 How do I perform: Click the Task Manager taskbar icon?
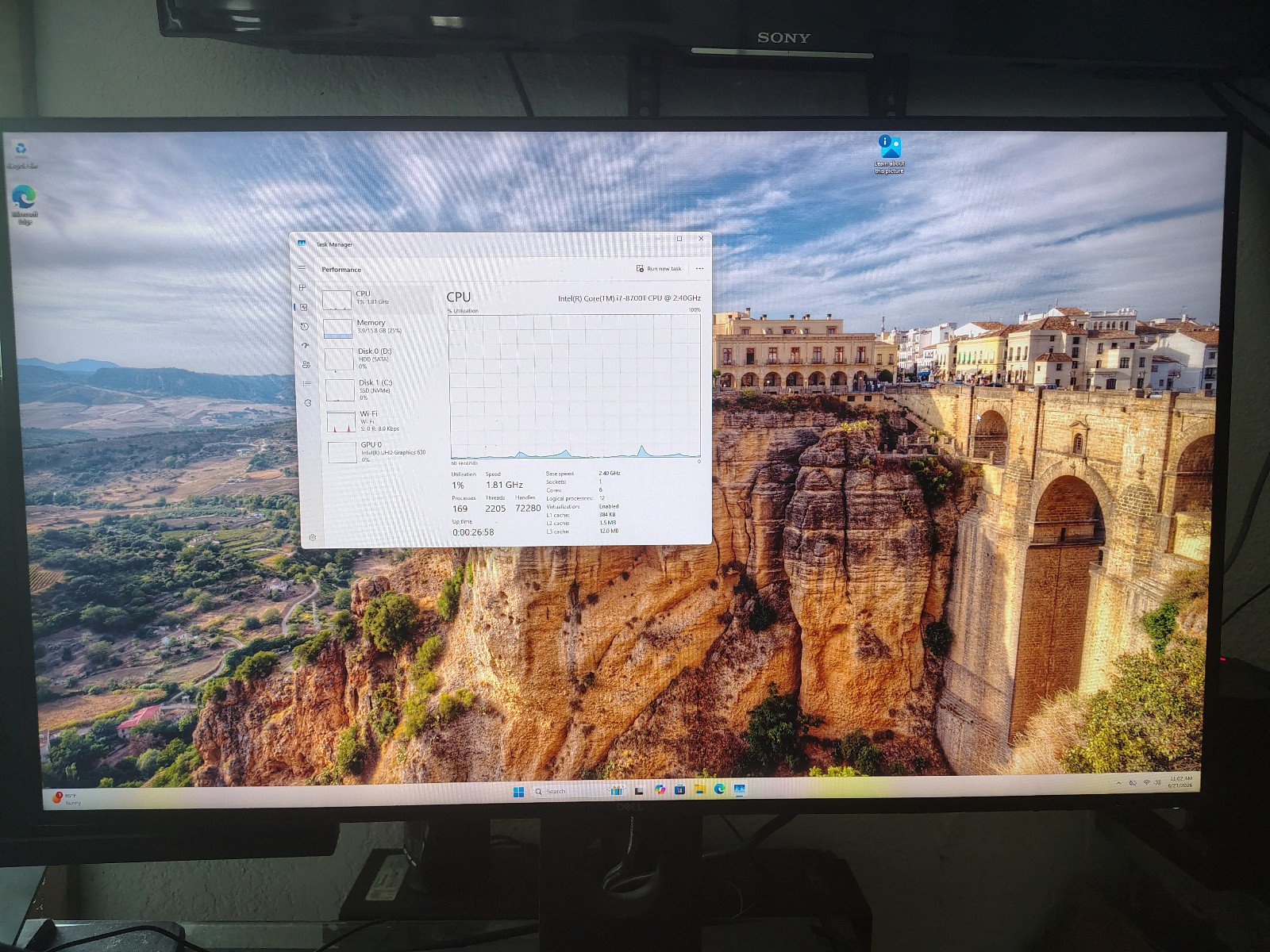pyautogui.click(x=739, y=789)
